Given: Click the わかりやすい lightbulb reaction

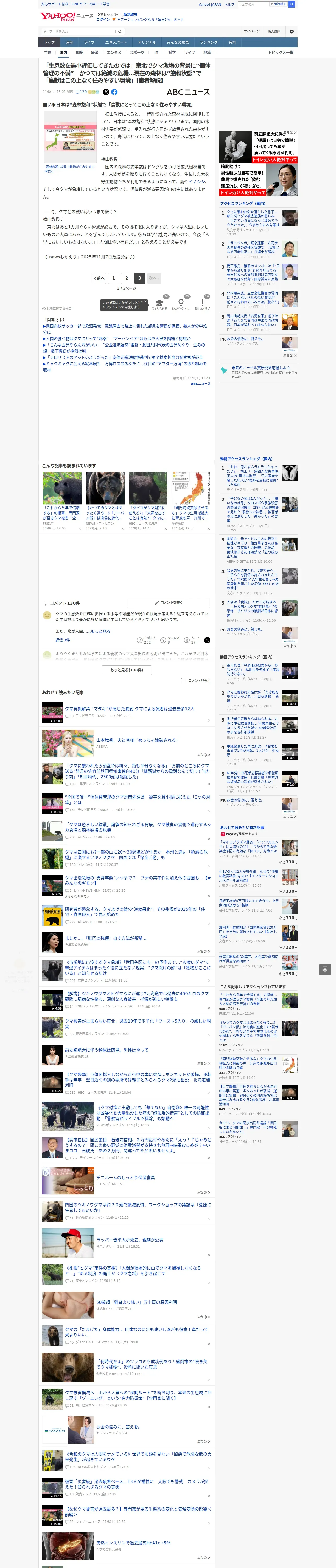Looking at the screenshot, I should pos(181,303).
